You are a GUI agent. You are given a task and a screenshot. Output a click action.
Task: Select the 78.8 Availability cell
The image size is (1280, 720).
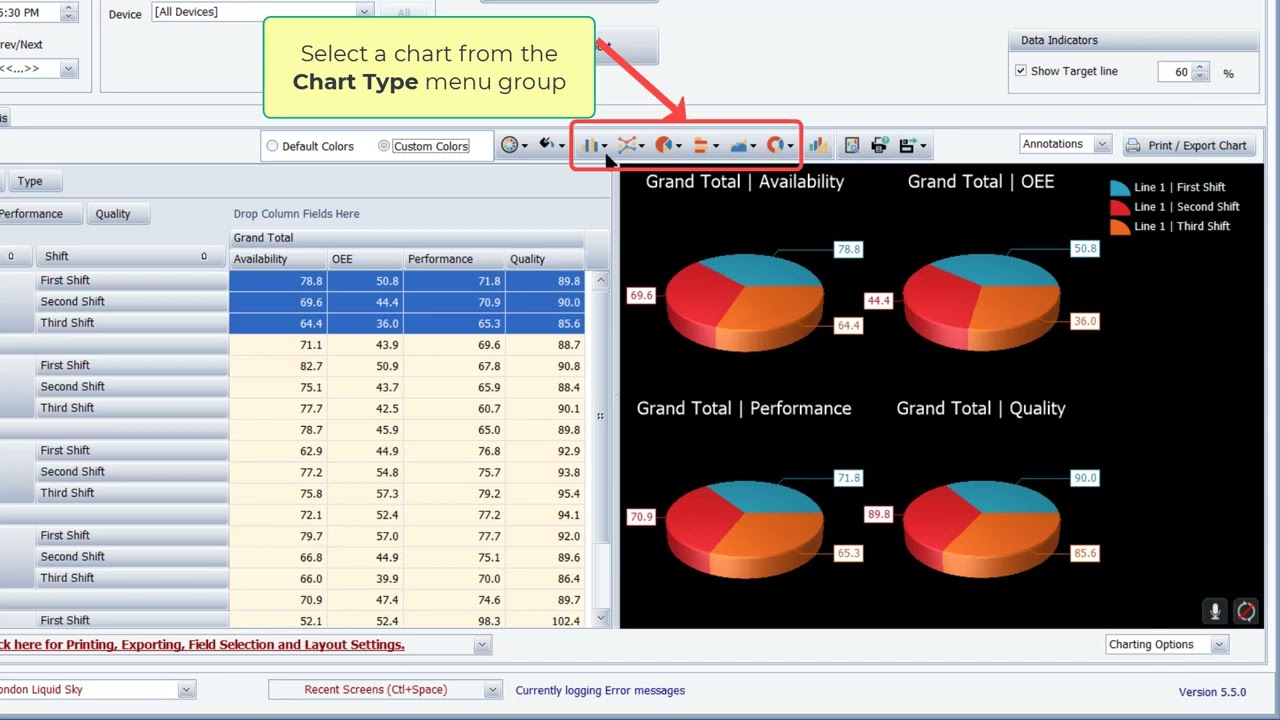coord(278,281)
